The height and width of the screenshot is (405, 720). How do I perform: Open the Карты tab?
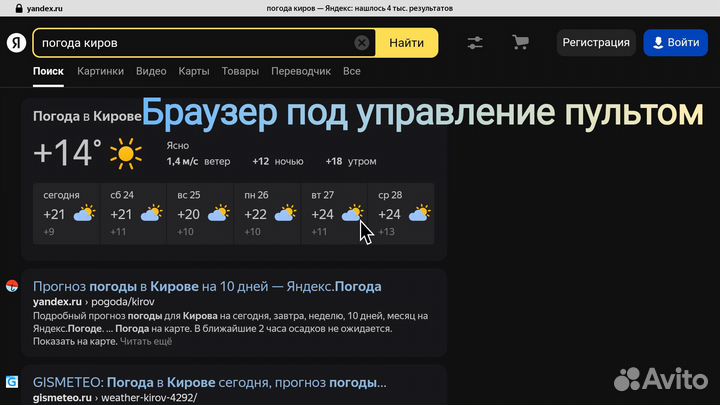[x=194, y=72]
